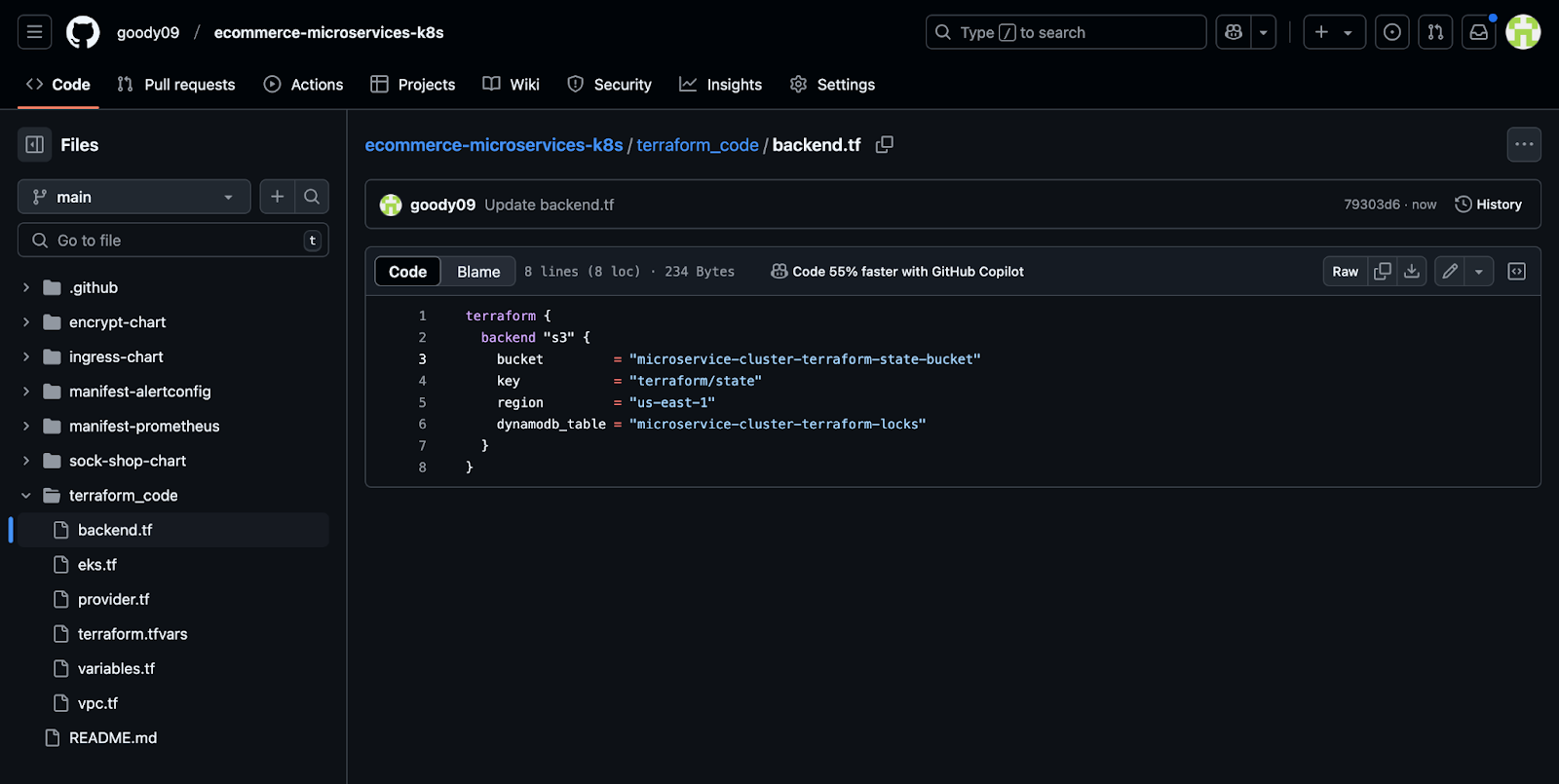Go to GitHub homepage via Octocat logo
Viewport: 1559px width, 784px height.
coord(83,32)
